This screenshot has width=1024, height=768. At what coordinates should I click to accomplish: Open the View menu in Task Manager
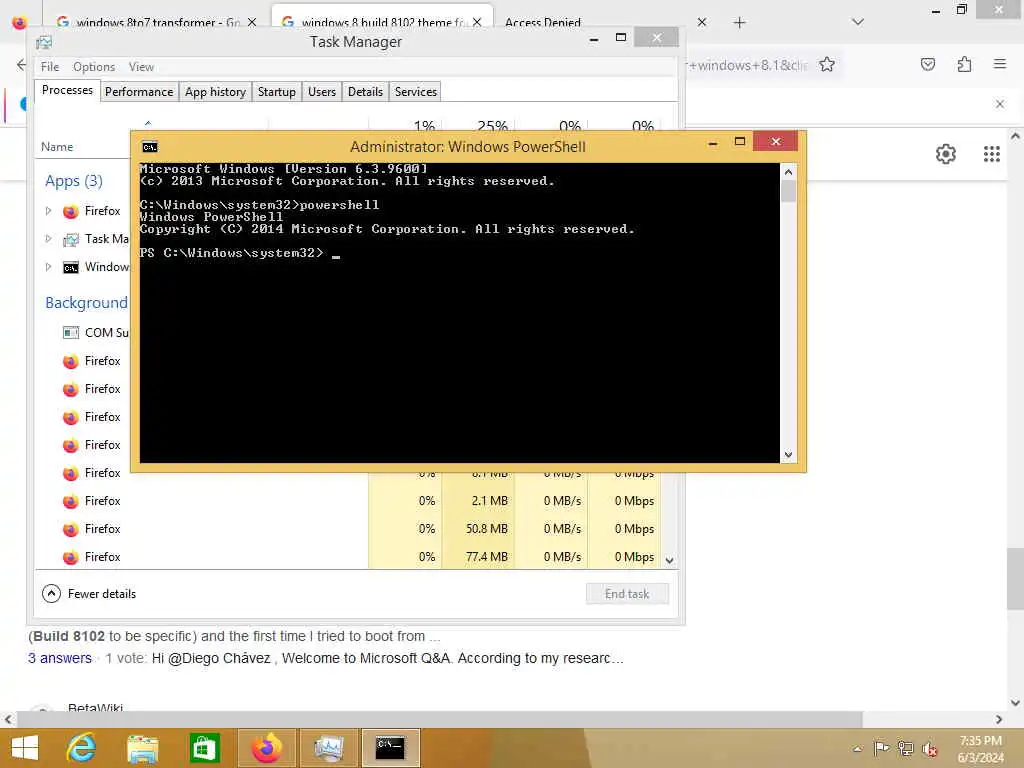click(x=141, y=67)
